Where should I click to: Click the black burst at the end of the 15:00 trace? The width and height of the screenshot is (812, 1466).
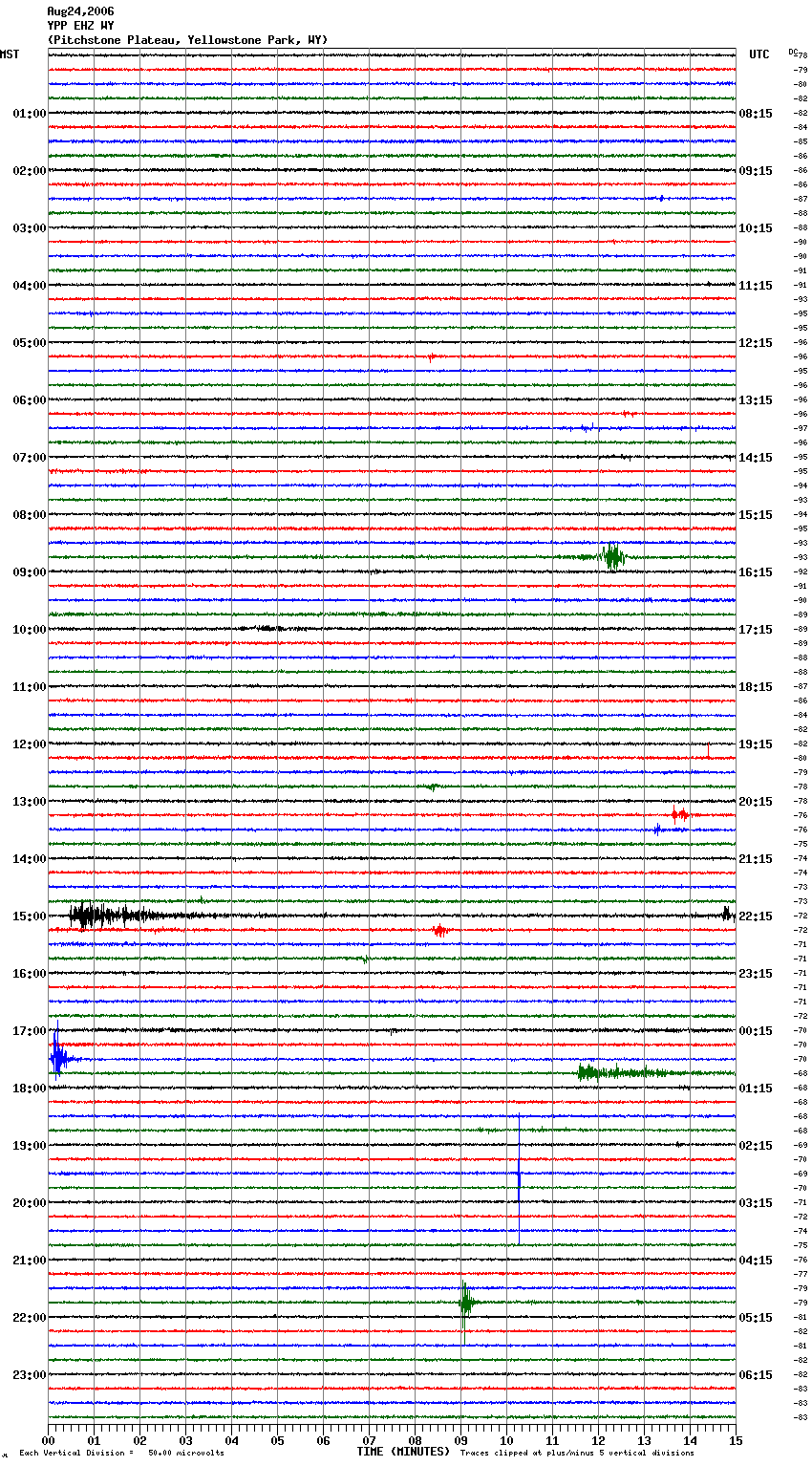point(727,914)
